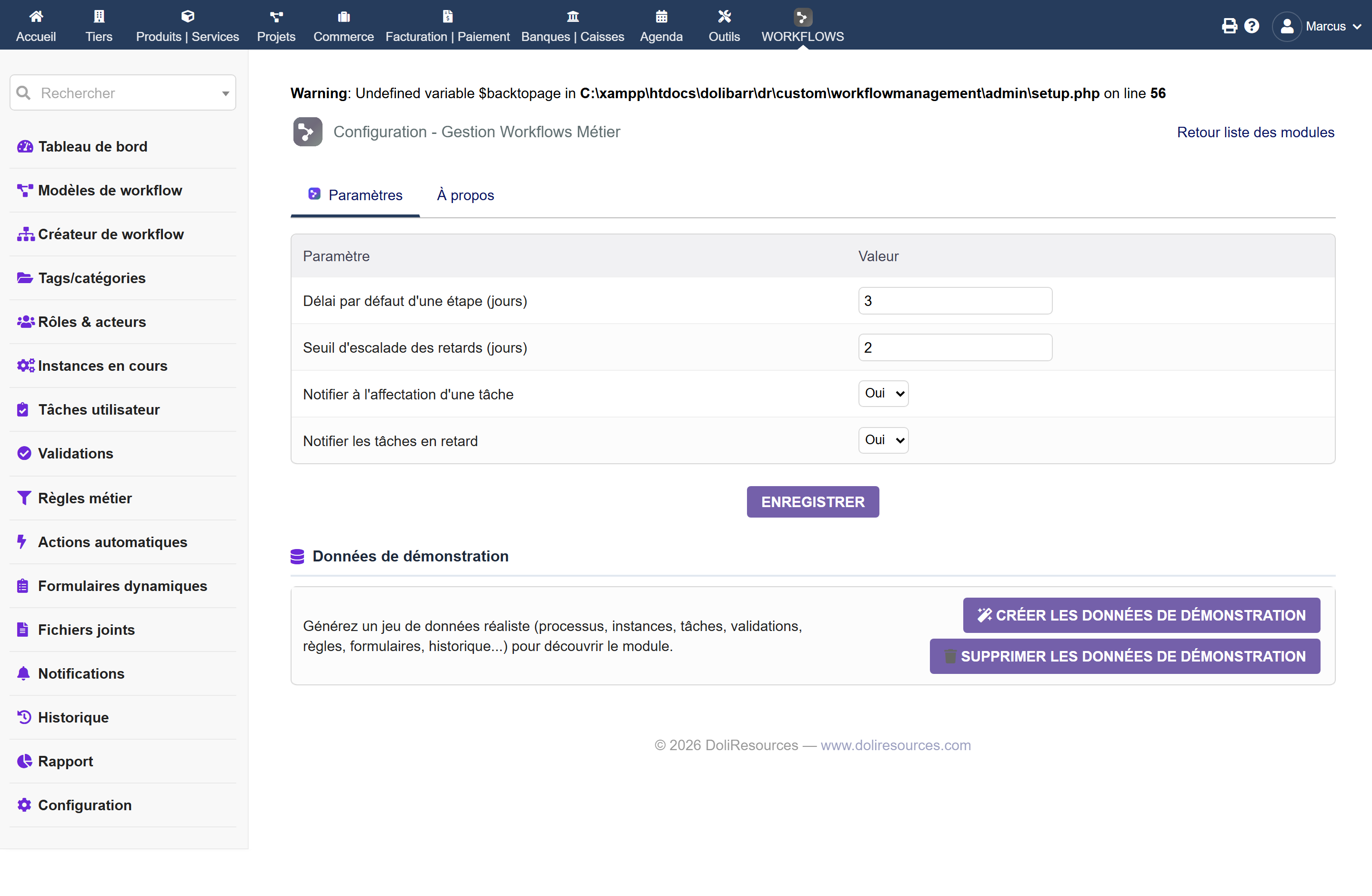Open the 'Notifier les tâches en retard' dropdown

(883, 440)
